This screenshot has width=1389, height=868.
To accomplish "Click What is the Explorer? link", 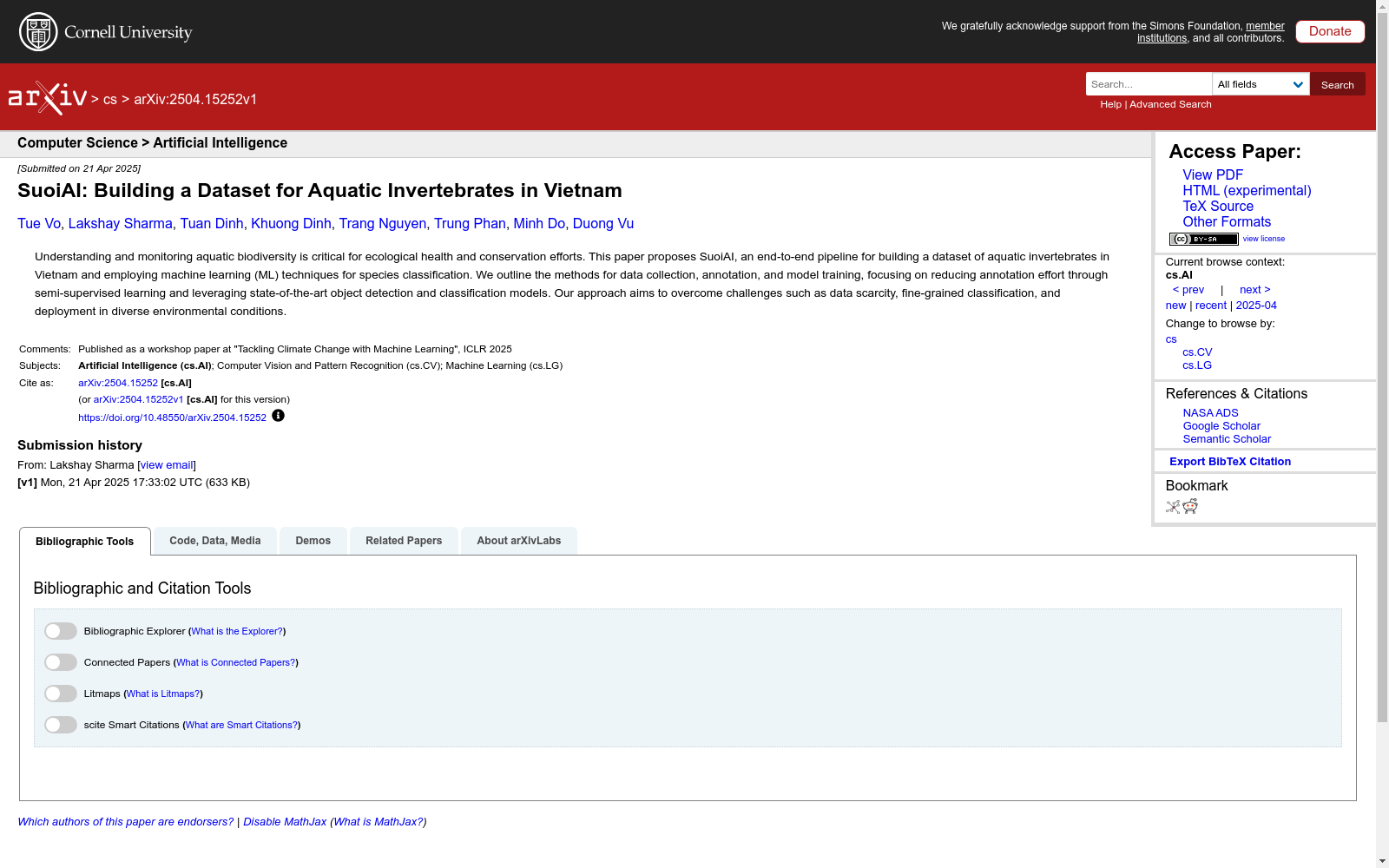I will (237, 632).
